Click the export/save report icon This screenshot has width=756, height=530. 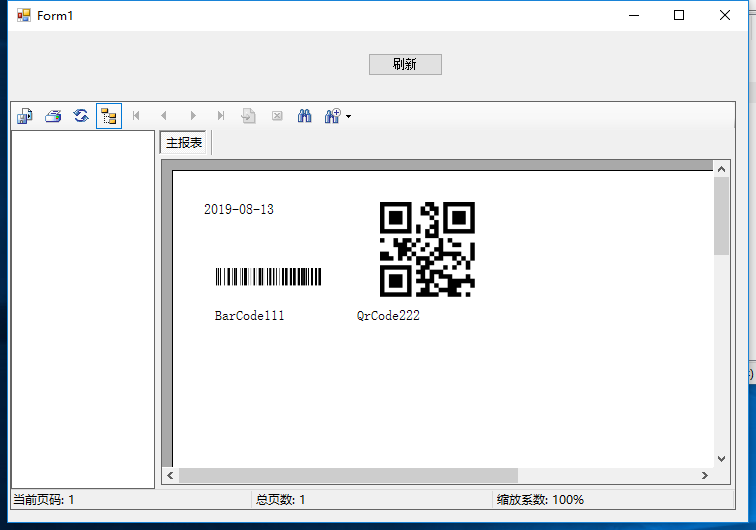[25, 116]
